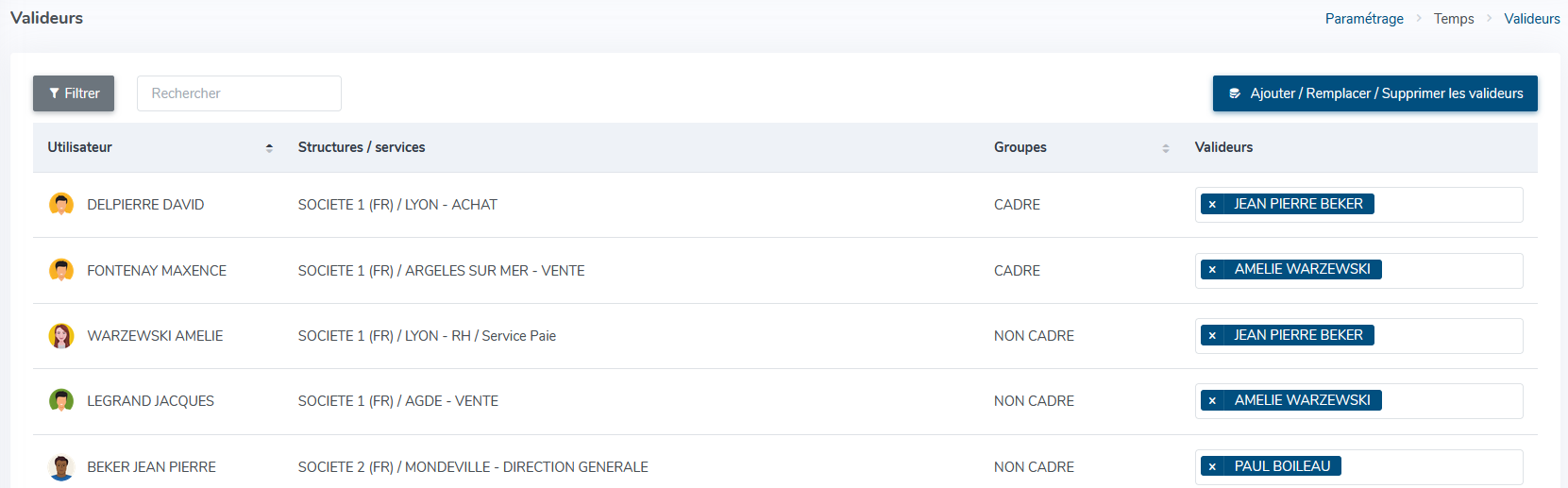The width and height of the screenshot is (1568, 488).
Task: Go to Temps breadcrumb
Action: [x=1454, y=19]
